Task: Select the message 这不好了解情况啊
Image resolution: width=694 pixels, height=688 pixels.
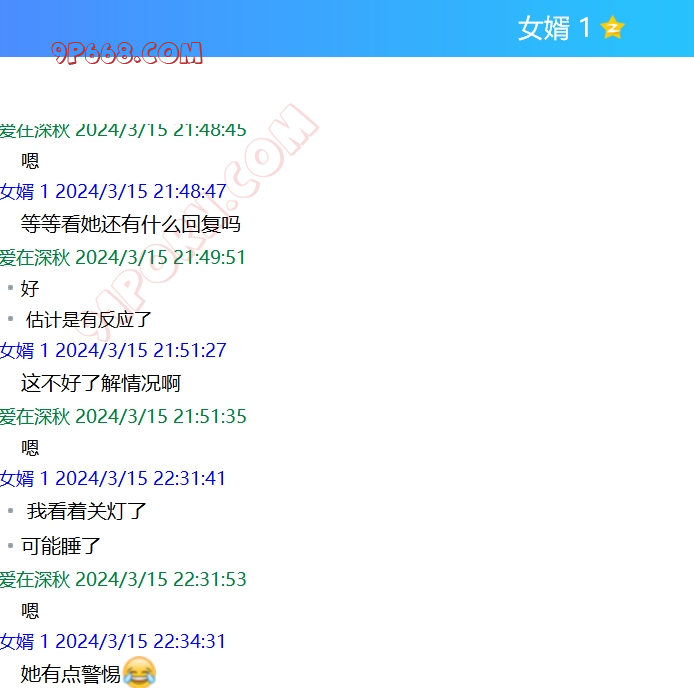Action: pos(100,383)
